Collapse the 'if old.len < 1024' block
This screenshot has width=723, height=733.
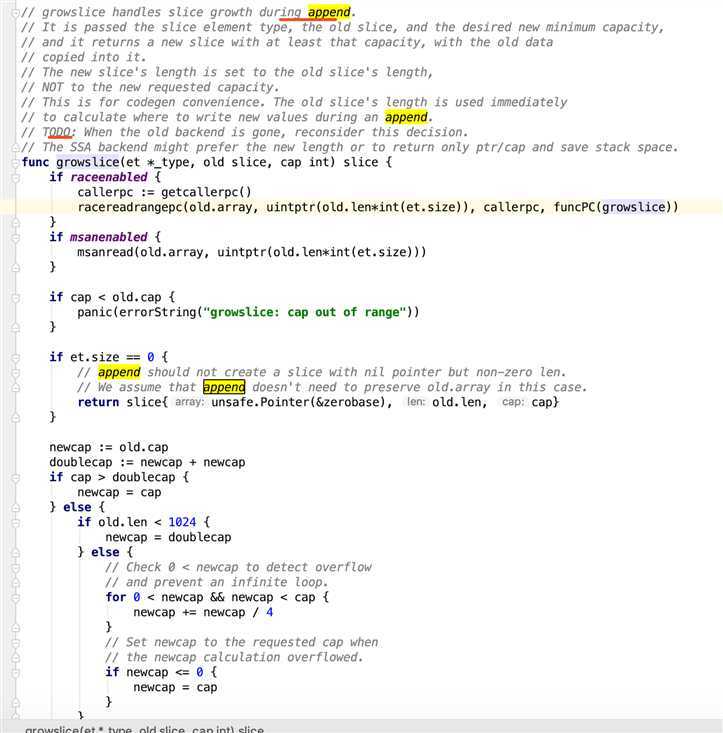pyautogui.click(x=15, y=523)
